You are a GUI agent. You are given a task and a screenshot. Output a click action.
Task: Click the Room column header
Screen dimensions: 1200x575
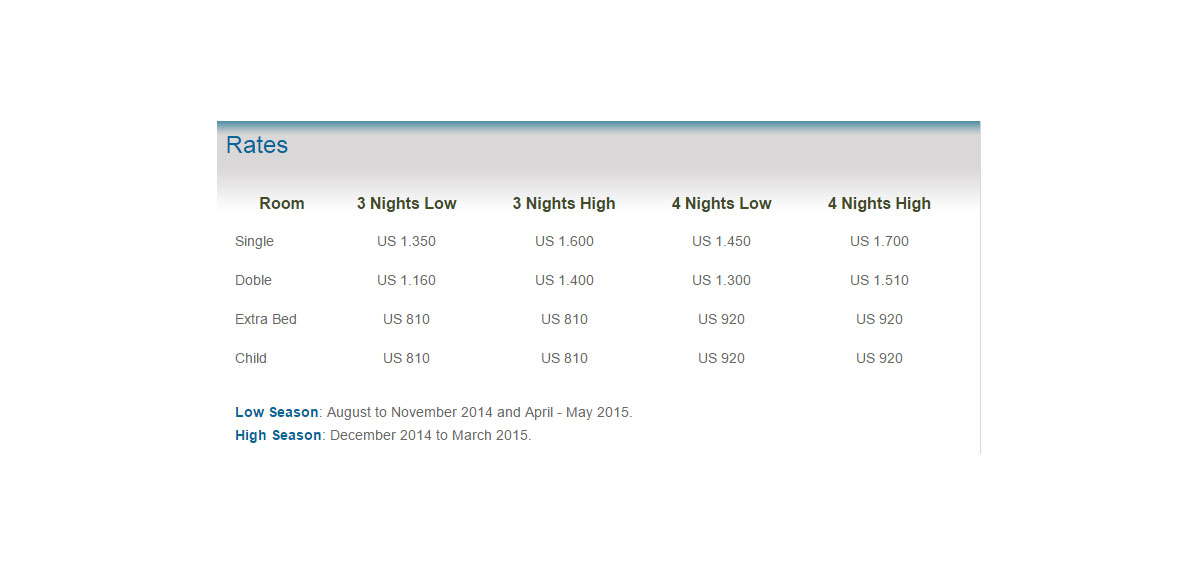pos(281,204)
